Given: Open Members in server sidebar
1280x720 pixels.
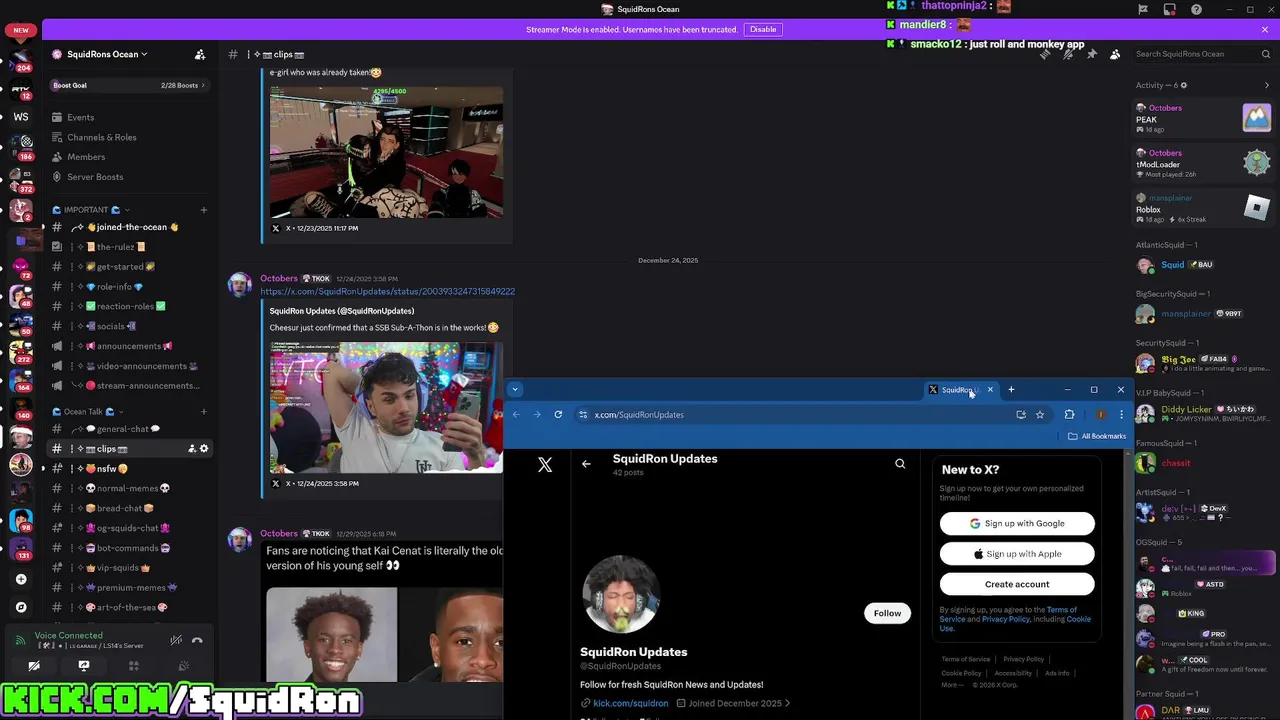Looking at the screenshot, I should [x=128, y=157].
